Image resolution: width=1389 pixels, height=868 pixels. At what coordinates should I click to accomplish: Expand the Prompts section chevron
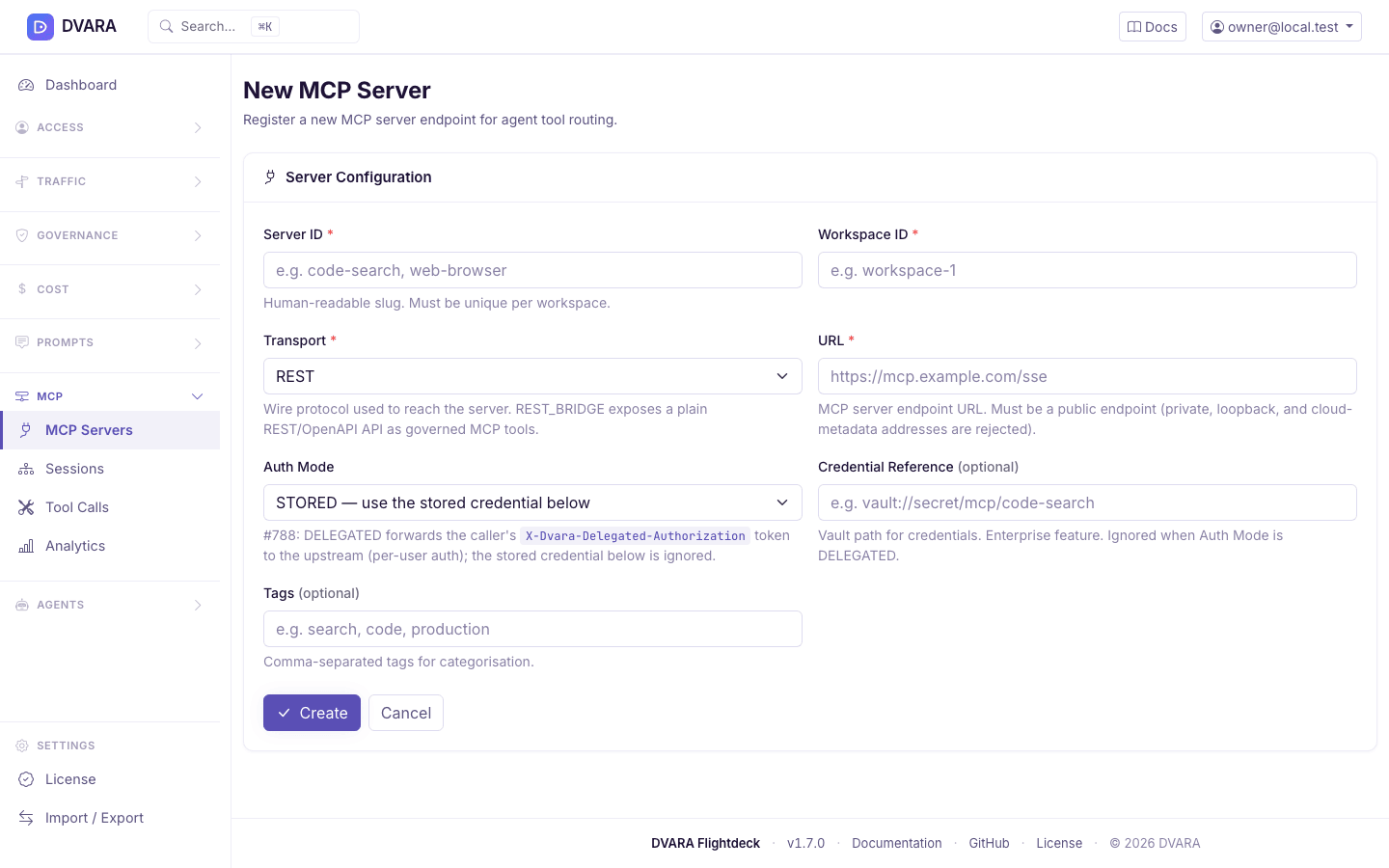tap(198, 343)
